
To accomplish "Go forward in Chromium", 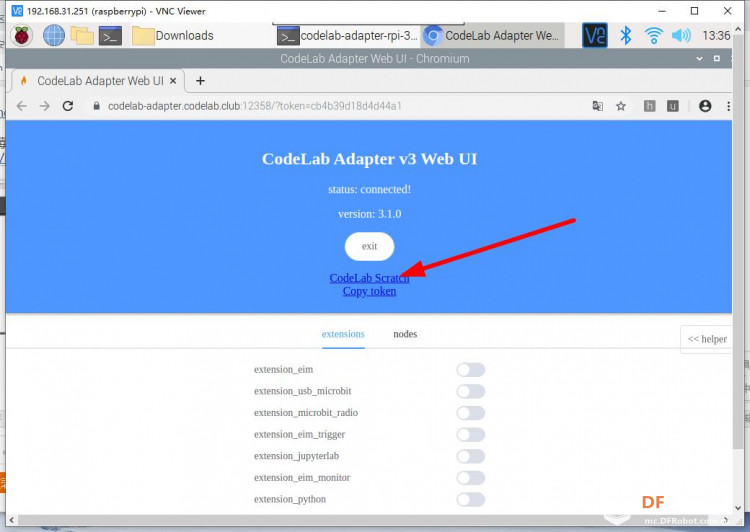I will tap(44, 106).
